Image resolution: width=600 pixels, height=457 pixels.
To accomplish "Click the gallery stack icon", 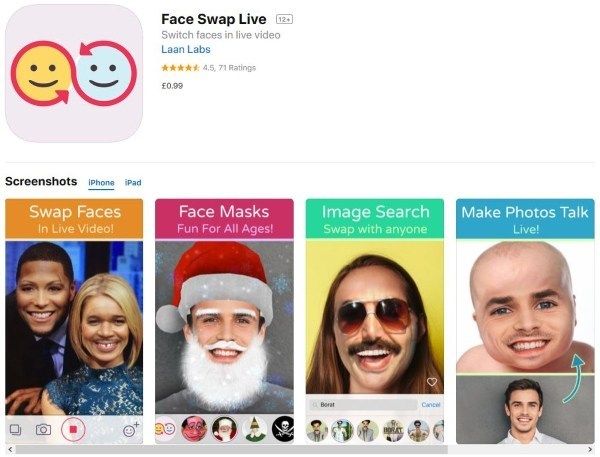I will (15, 429).
